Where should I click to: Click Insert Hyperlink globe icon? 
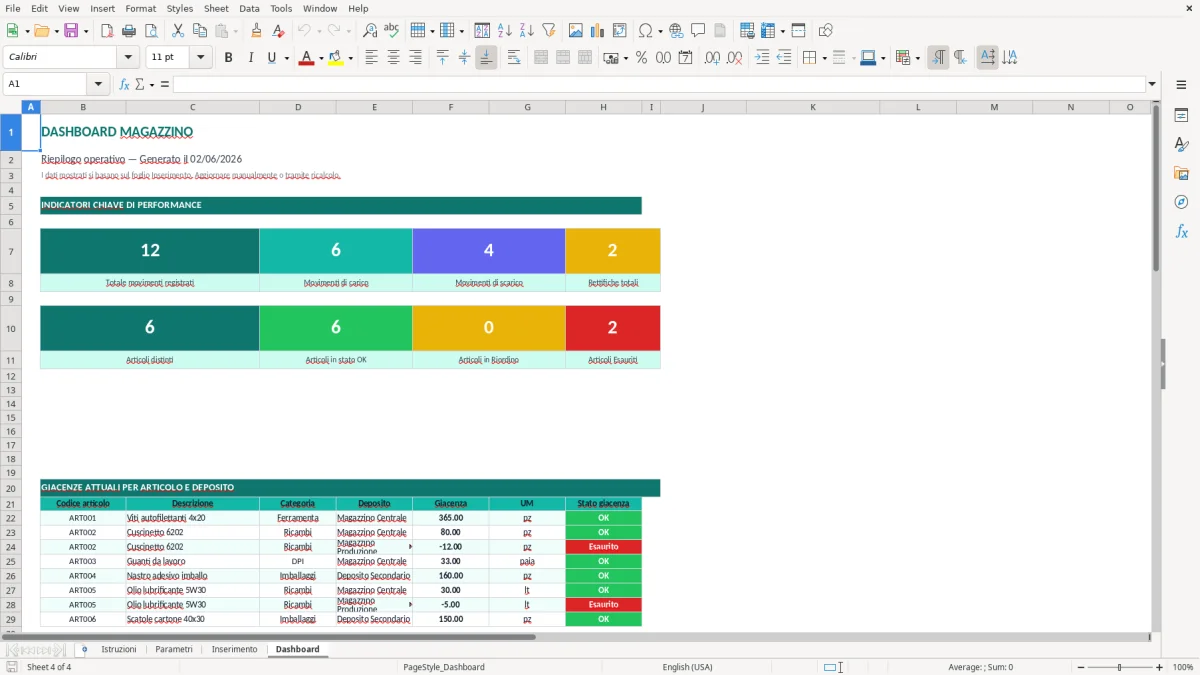click(677, 31)
